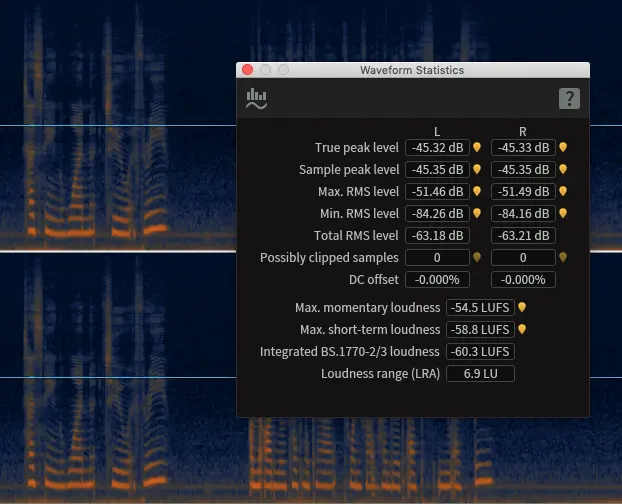Close the Waveform Statistics window
622x504 pixels.
tap(247, 70)
